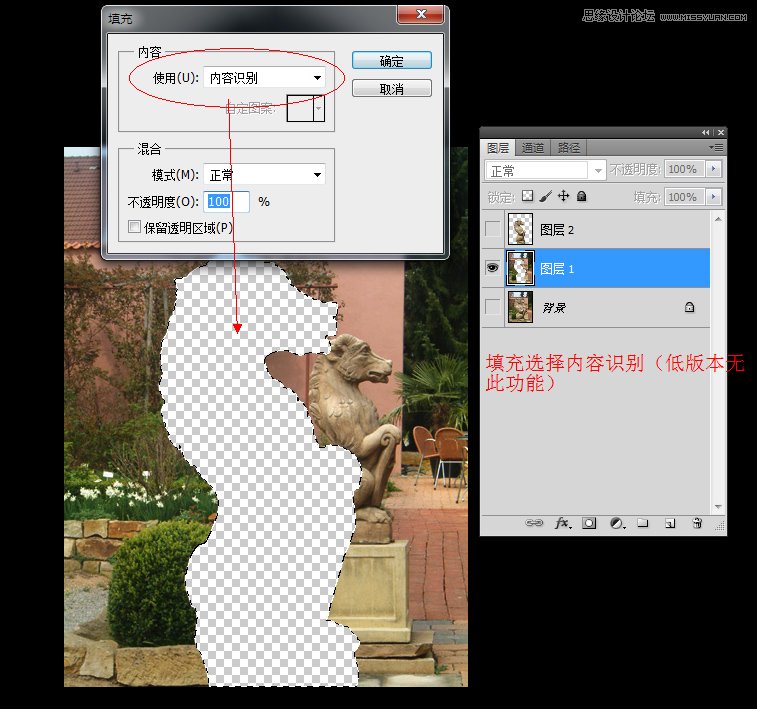Lock position move icon
This screenshot has width=757, height=709.
(563, 195)
